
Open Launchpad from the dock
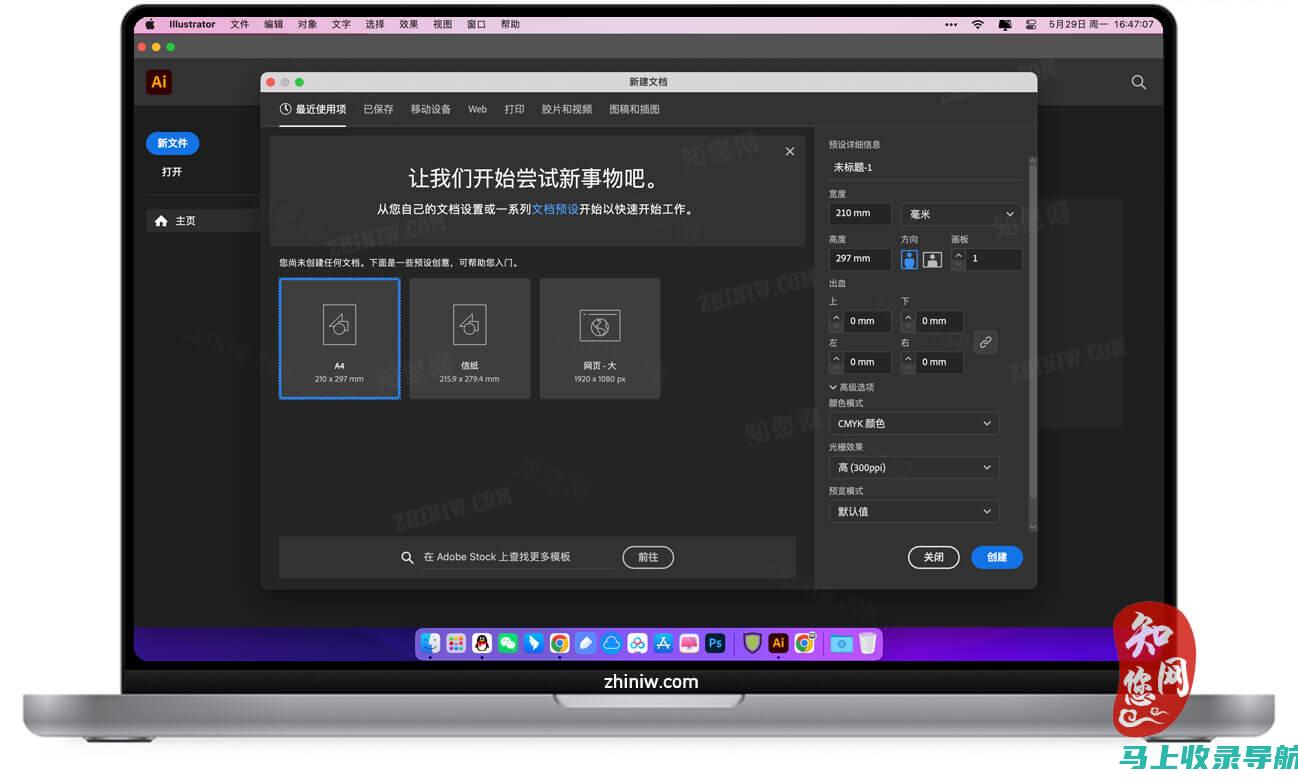click(x=456, y=643)
